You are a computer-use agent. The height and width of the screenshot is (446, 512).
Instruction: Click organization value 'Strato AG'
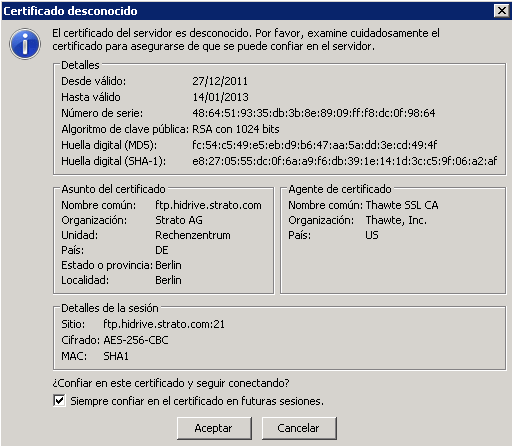(179, 220)
